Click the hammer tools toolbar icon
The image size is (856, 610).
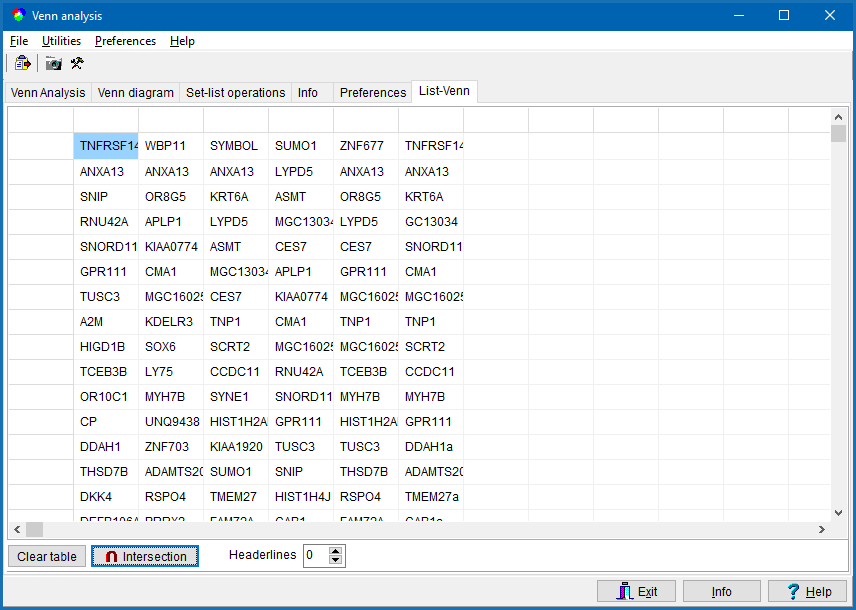pyautogui.click(x=77, y=63)
